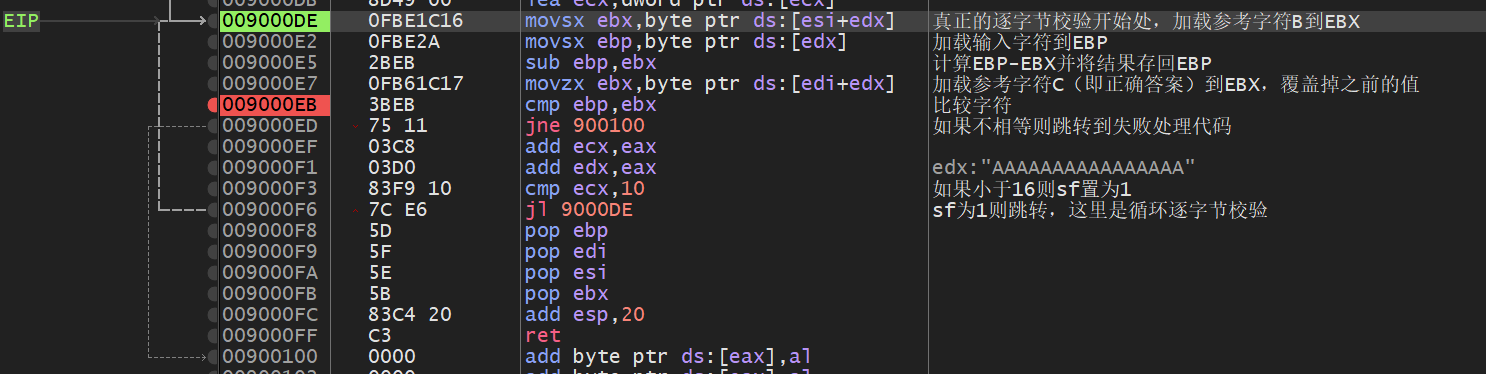Click comment starting with sf为1则跳转
Screen dimensions: 1486x374
[x=1100, y=209]
